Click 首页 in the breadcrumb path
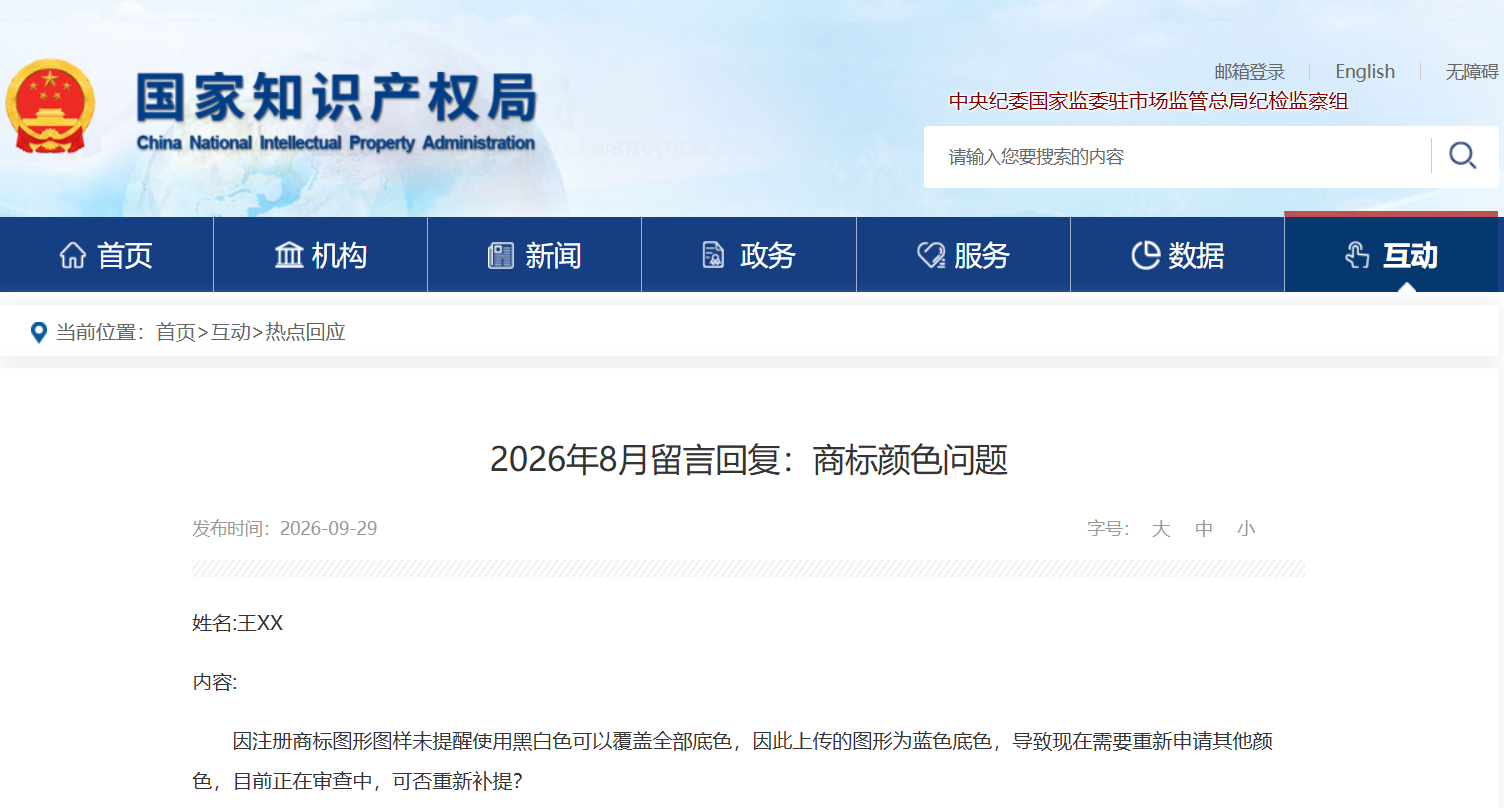The width and height of the screenshot is (1504, 808). pyautogui.click(x=176, y=332)
